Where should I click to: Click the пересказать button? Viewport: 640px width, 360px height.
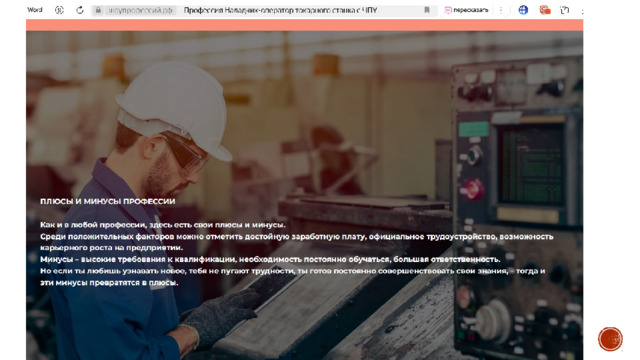(x=466, y=10)
